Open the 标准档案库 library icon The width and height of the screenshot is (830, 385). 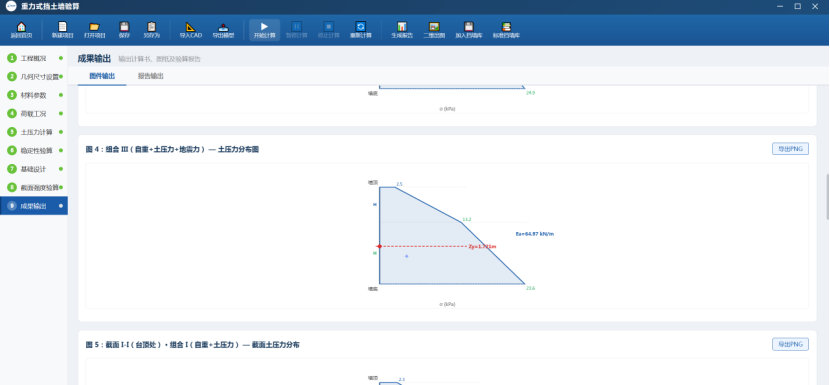[x=507, y=30]
